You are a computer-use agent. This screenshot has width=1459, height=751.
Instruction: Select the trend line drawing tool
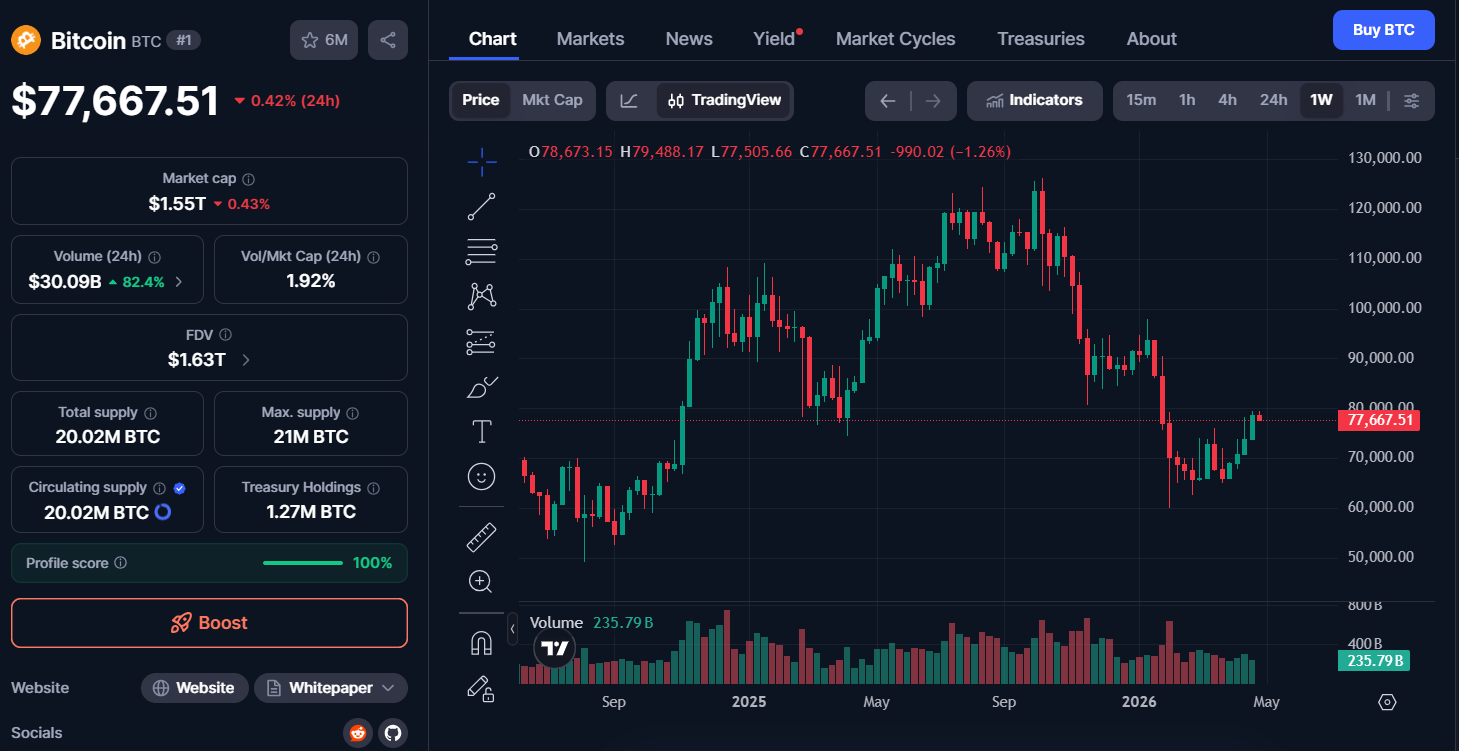click(x=481, y=207)
